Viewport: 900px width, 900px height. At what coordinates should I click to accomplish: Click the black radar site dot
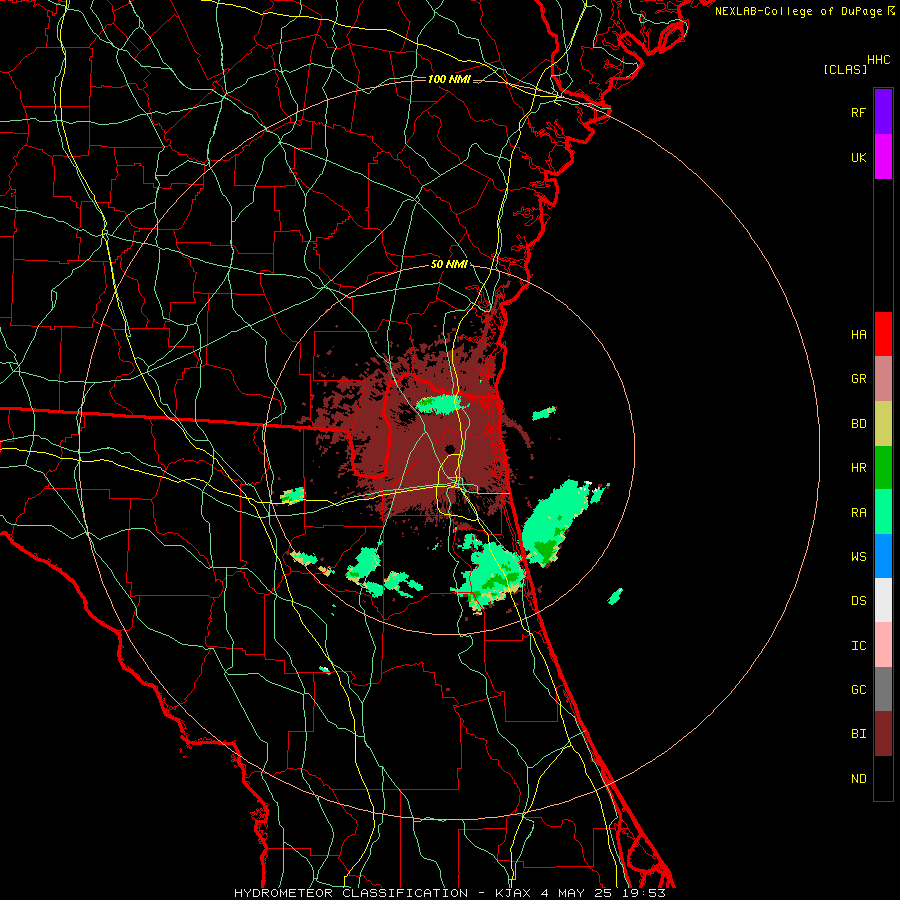(449, 449)
